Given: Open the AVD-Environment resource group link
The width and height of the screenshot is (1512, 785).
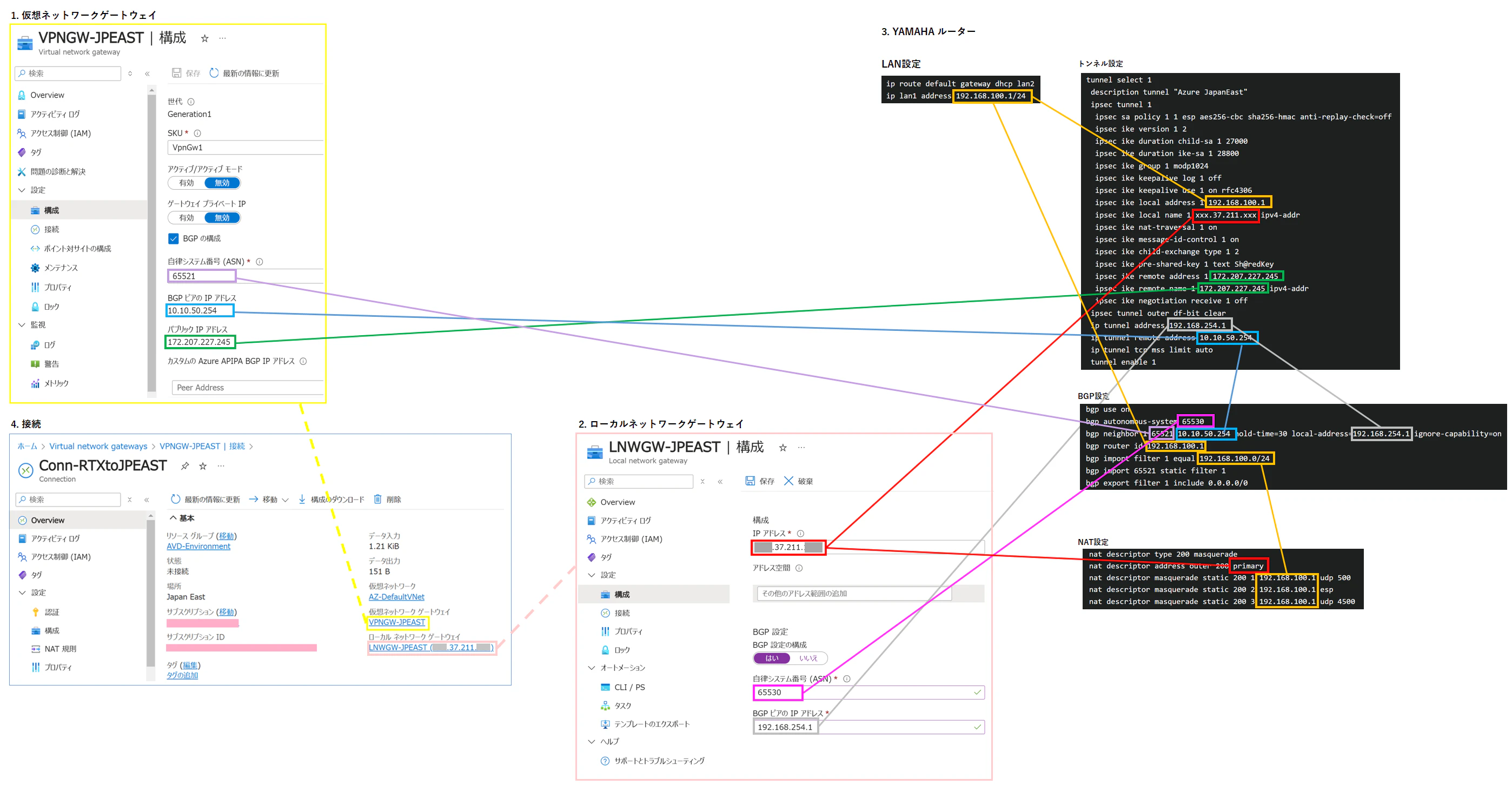Looking at the screenshot, I should pyautogui.click(x=198, y=546).
